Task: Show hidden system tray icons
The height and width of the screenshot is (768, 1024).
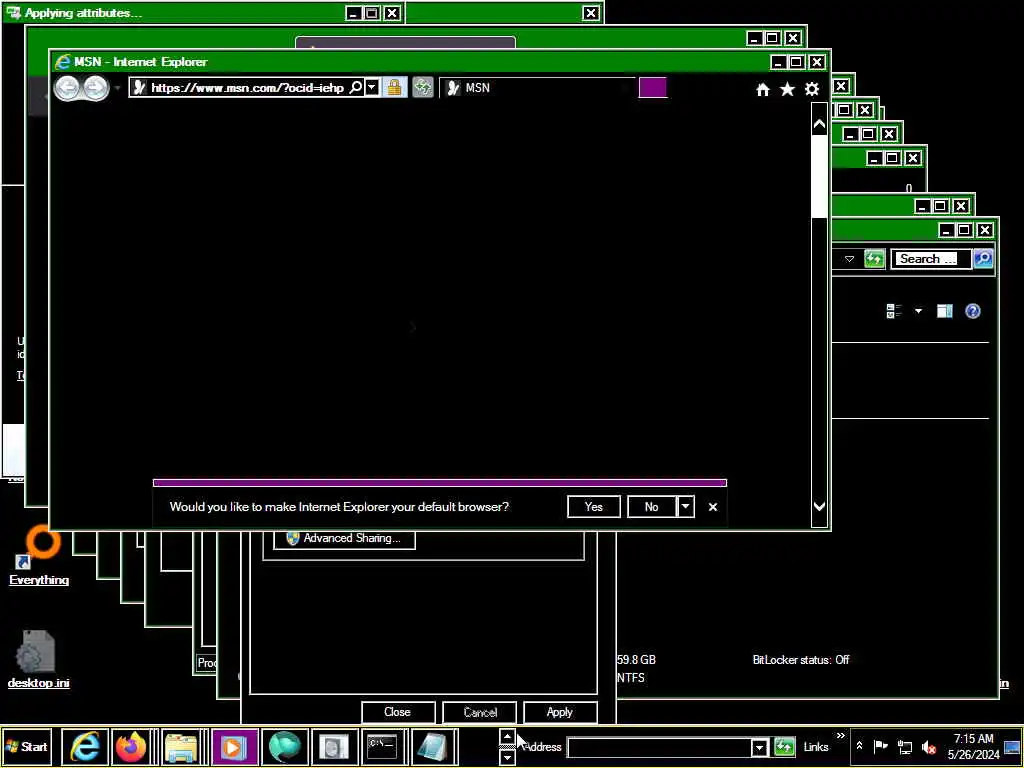Action: [x=859, y=746]
